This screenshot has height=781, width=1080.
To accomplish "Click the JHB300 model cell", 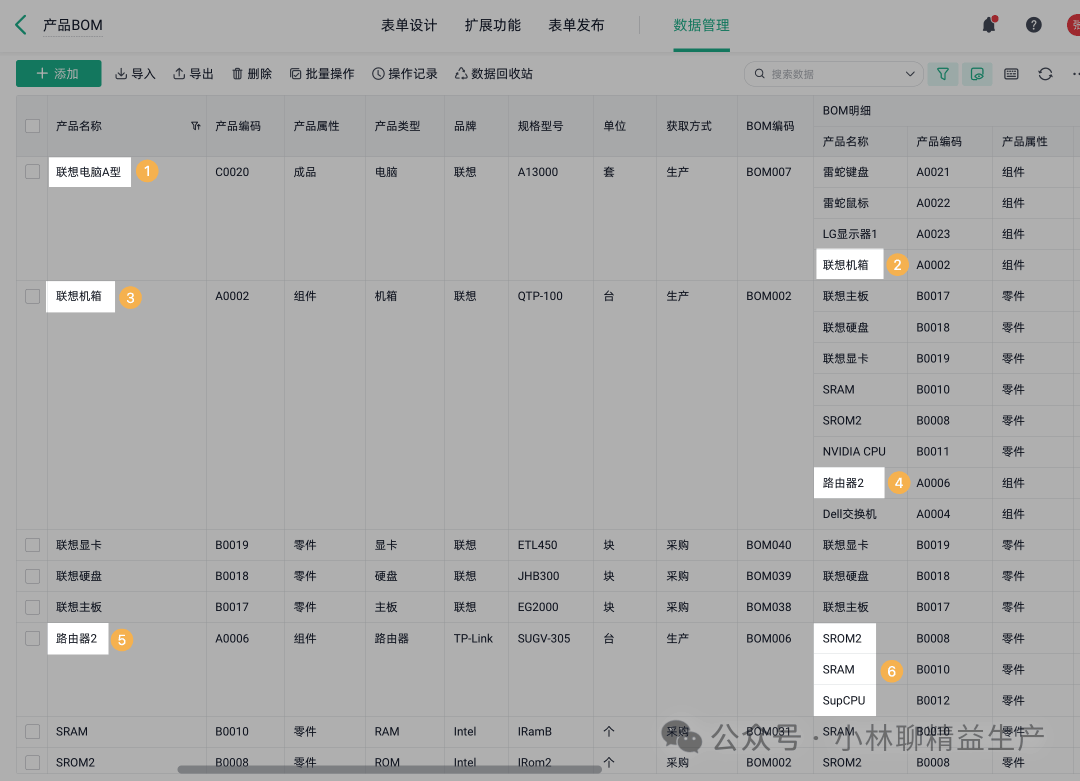I will tap(539, 576).
